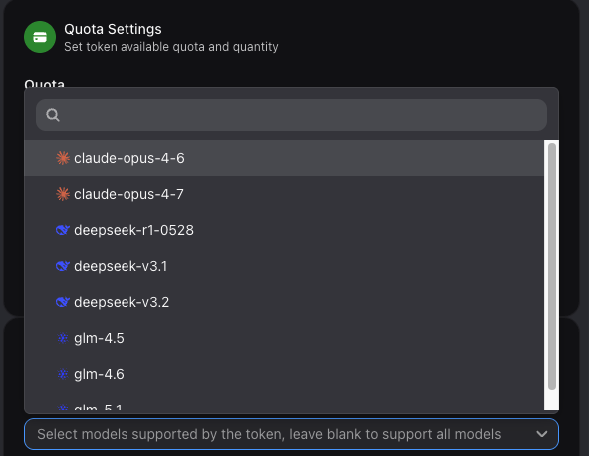Select claude-opus-4-6 from the model list

tap(284, 158)
